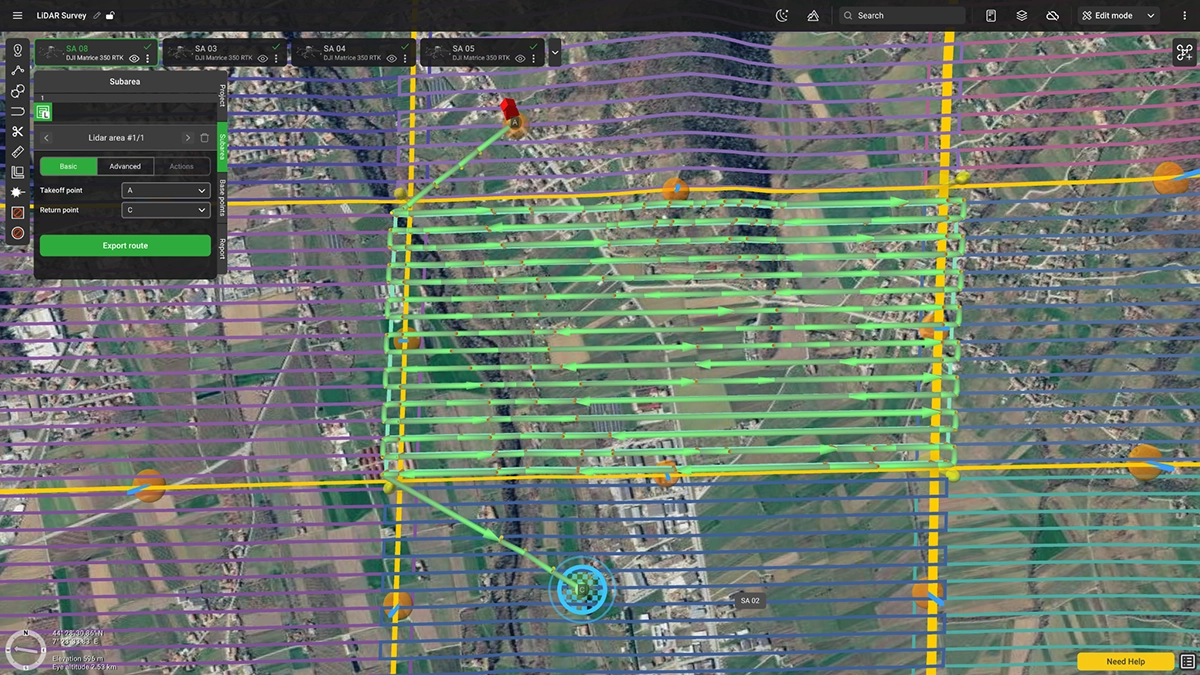Switch to the Basic tab
The width and height of the screenshot is (1200, 675).
[68, 166]
